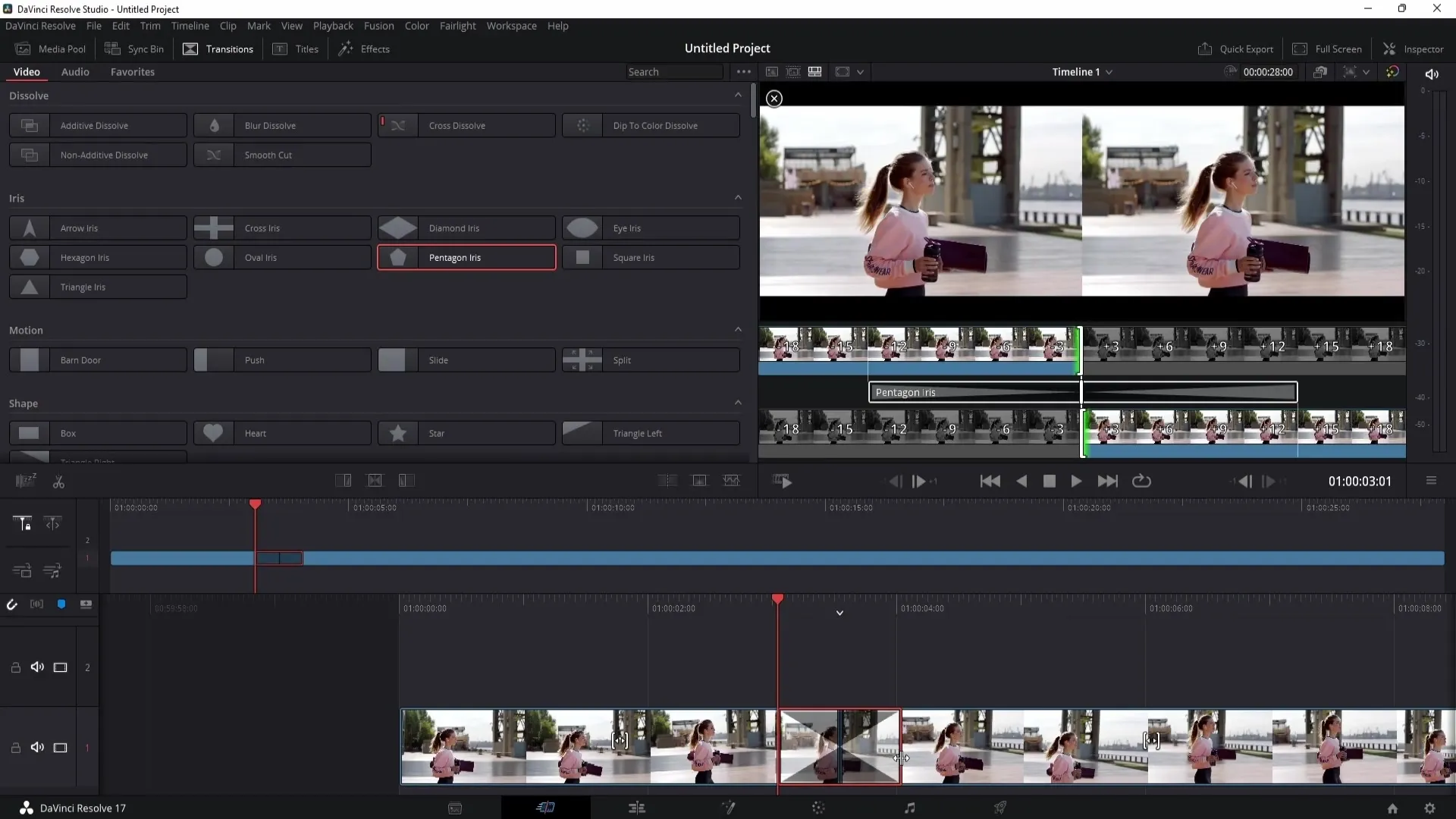Click the Play/Pause button

point(1077,481)
